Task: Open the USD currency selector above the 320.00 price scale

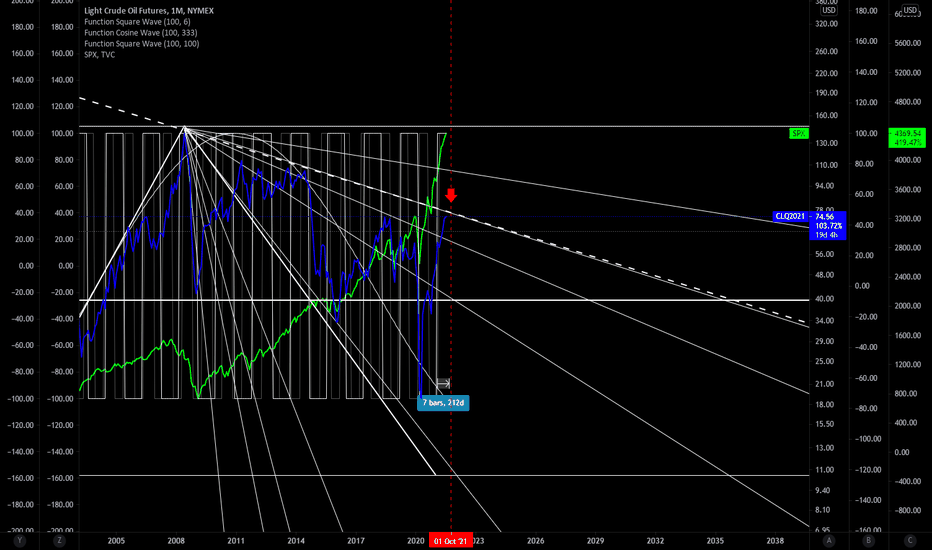Action: (829, 10)
